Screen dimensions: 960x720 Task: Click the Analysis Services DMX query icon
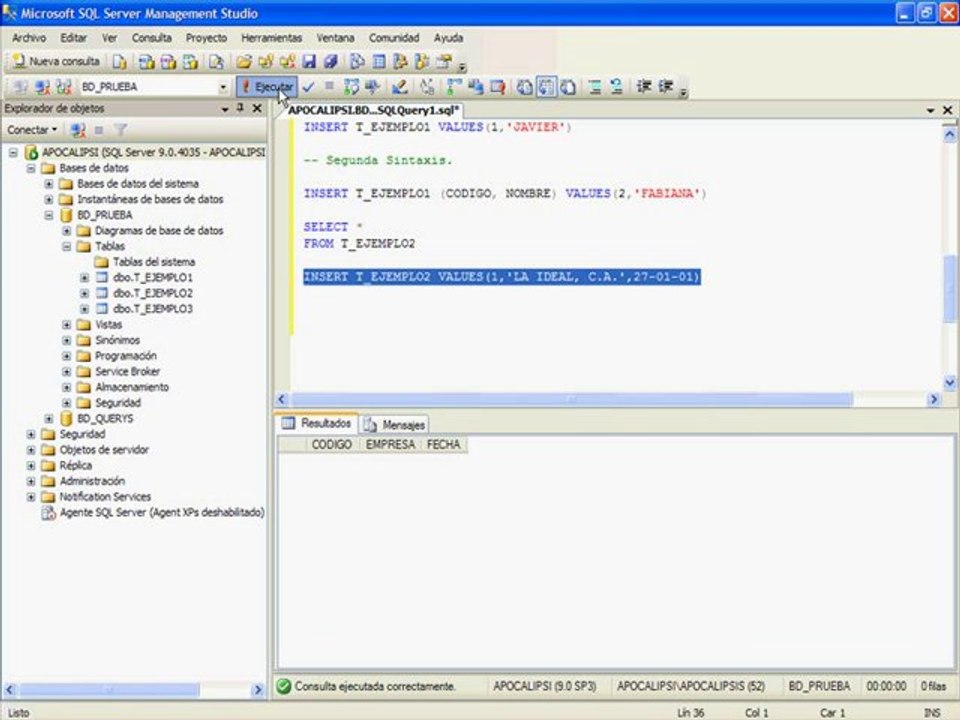[x=168, y=62]
